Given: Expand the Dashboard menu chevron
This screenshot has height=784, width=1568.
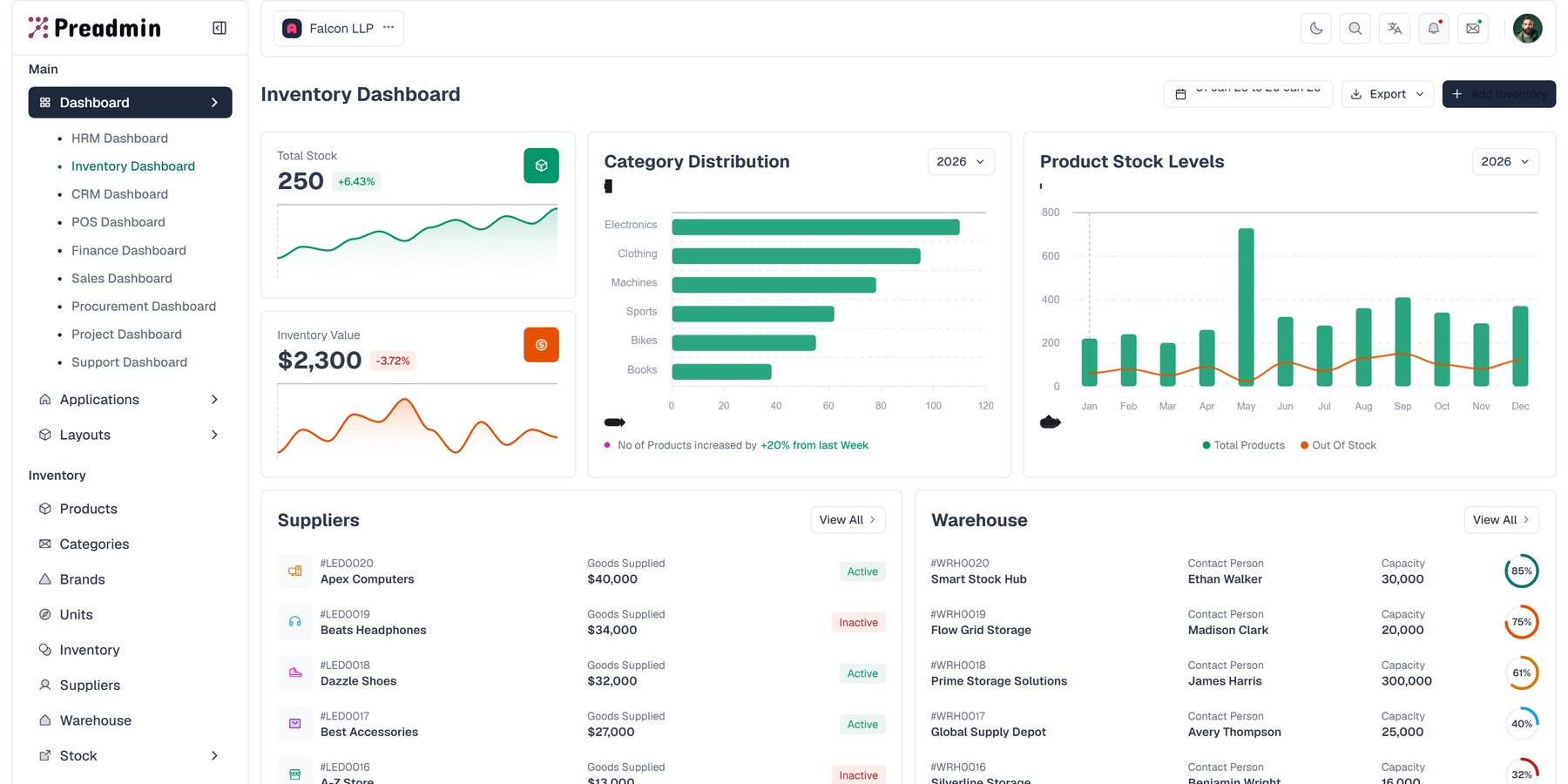Looking at the screenshot, I should tap(214, 103).
